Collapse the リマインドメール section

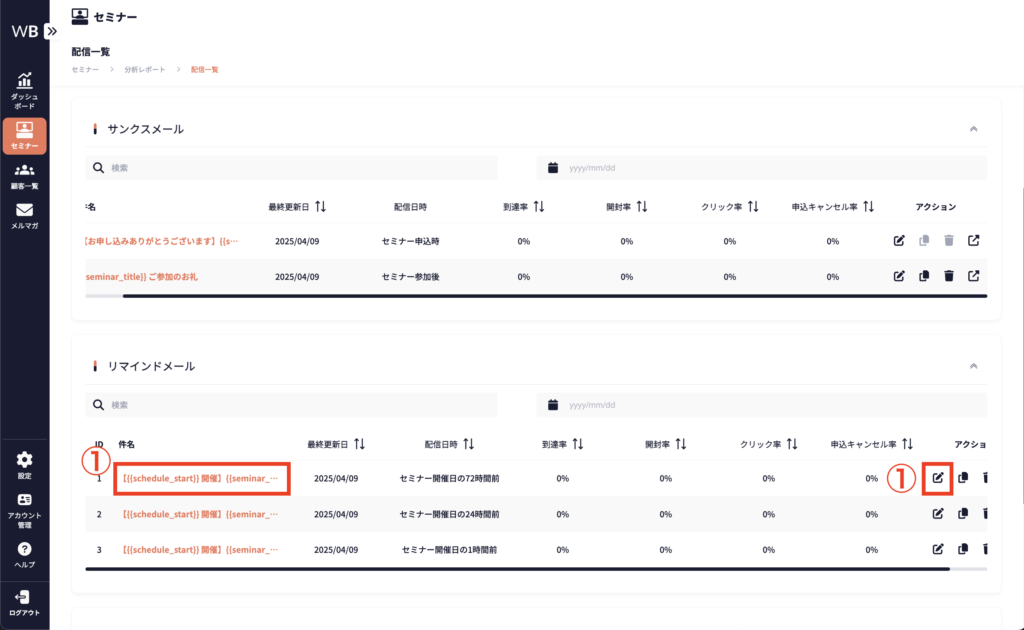[973, 366]
